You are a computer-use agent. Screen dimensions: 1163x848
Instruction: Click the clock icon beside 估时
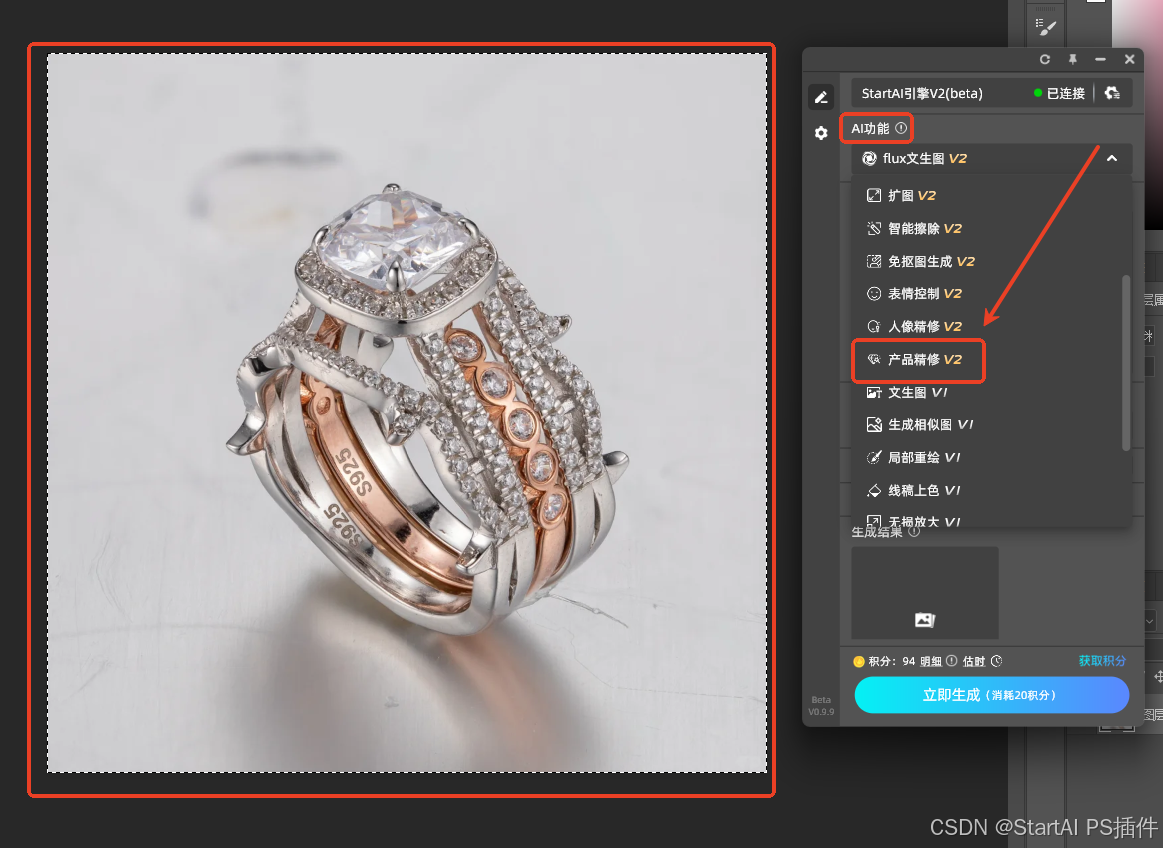point(996,661)
